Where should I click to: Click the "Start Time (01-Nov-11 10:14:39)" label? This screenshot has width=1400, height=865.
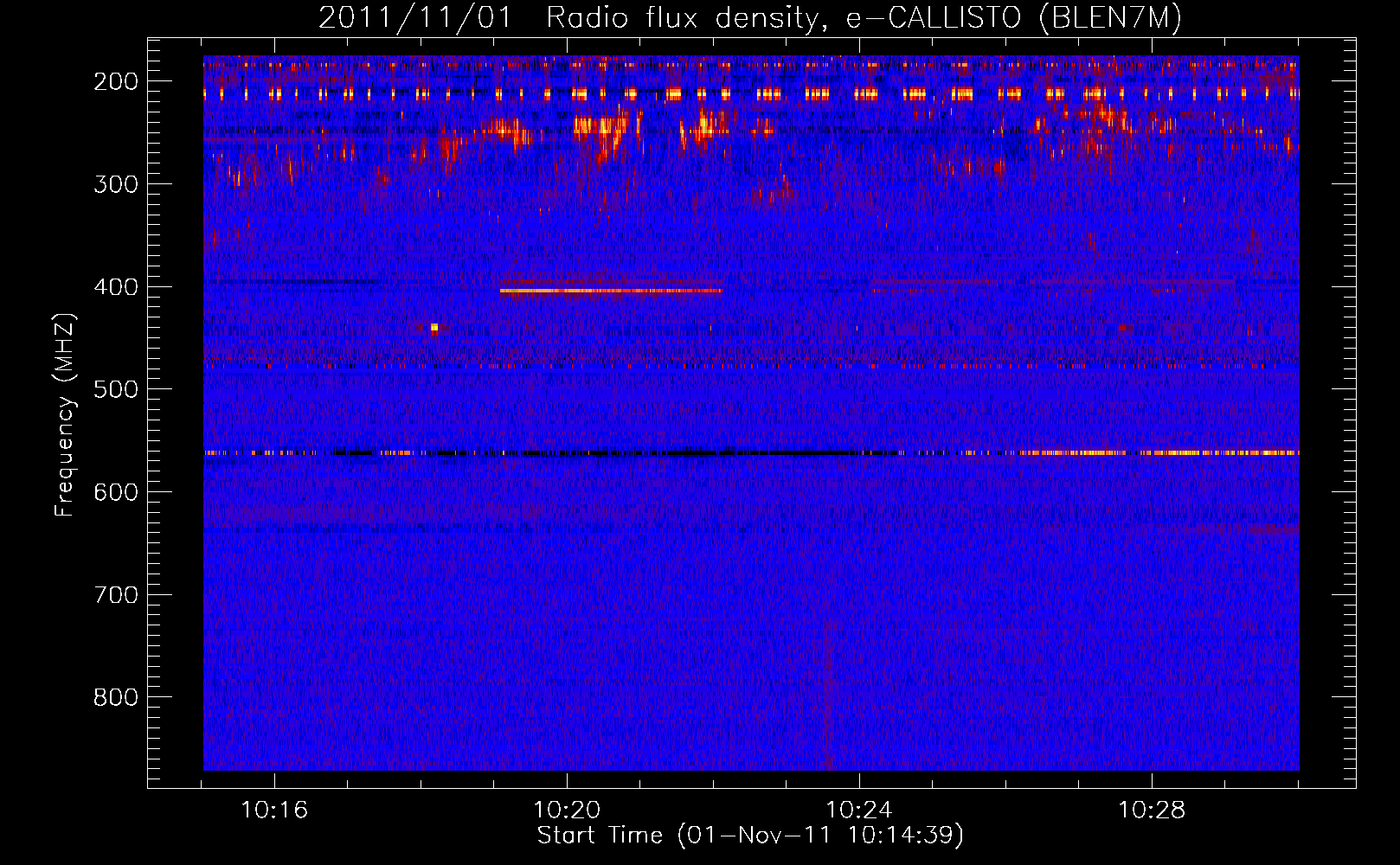coord(750,836)
